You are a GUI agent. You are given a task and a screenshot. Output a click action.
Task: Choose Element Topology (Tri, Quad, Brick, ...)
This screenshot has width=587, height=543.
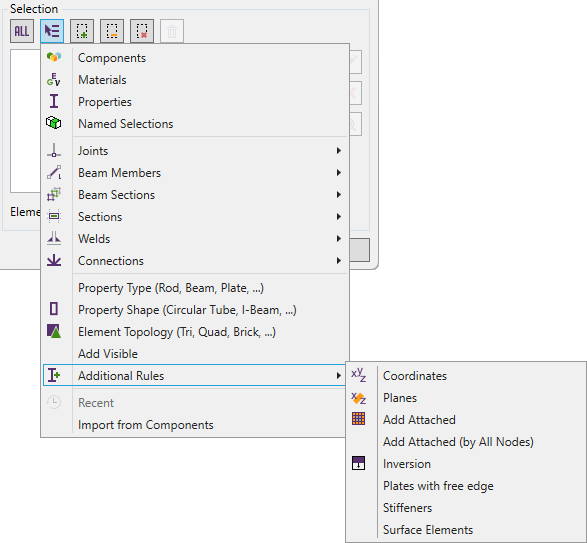[194, 331]
